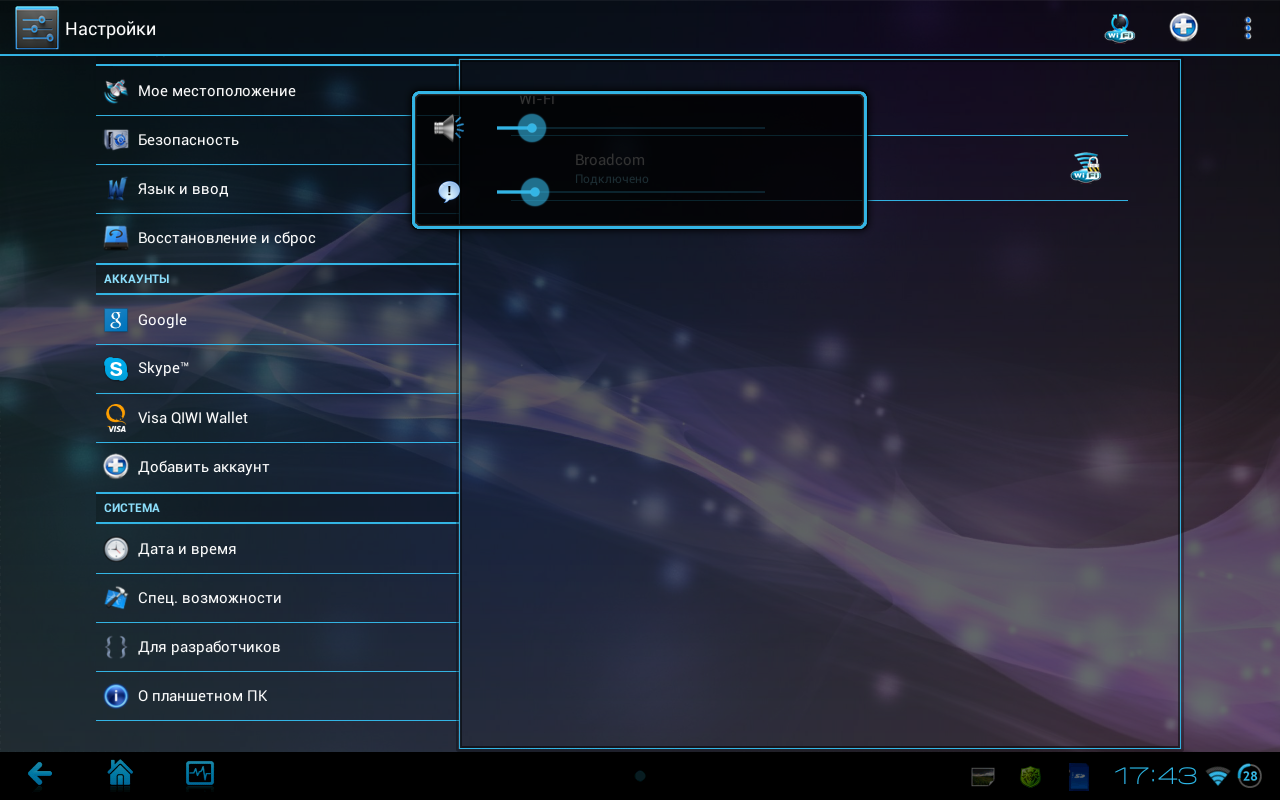
Task: Tap the Back arrow in navigation bar
Action: click(x=40, y=773)
